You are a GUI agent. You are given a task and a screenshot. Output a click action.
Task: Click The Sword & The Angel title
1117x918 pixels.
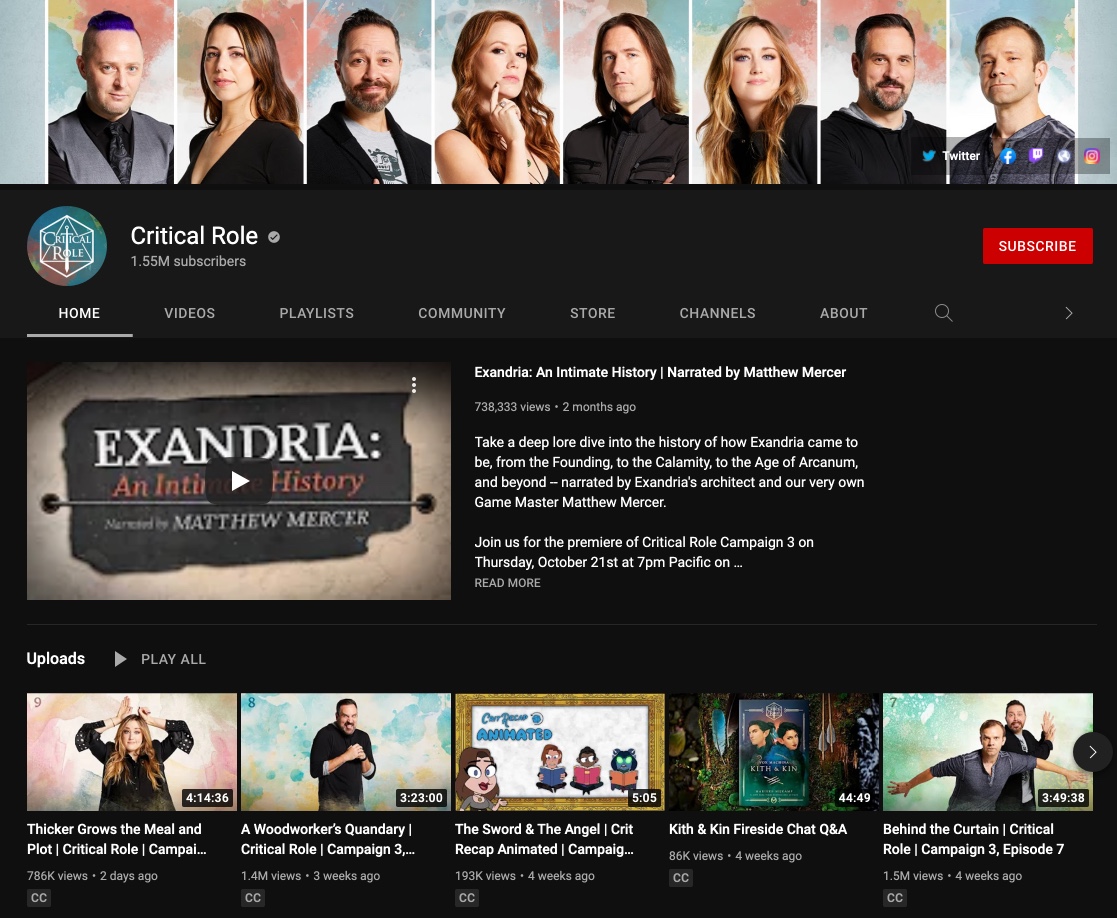coord(544,839)
